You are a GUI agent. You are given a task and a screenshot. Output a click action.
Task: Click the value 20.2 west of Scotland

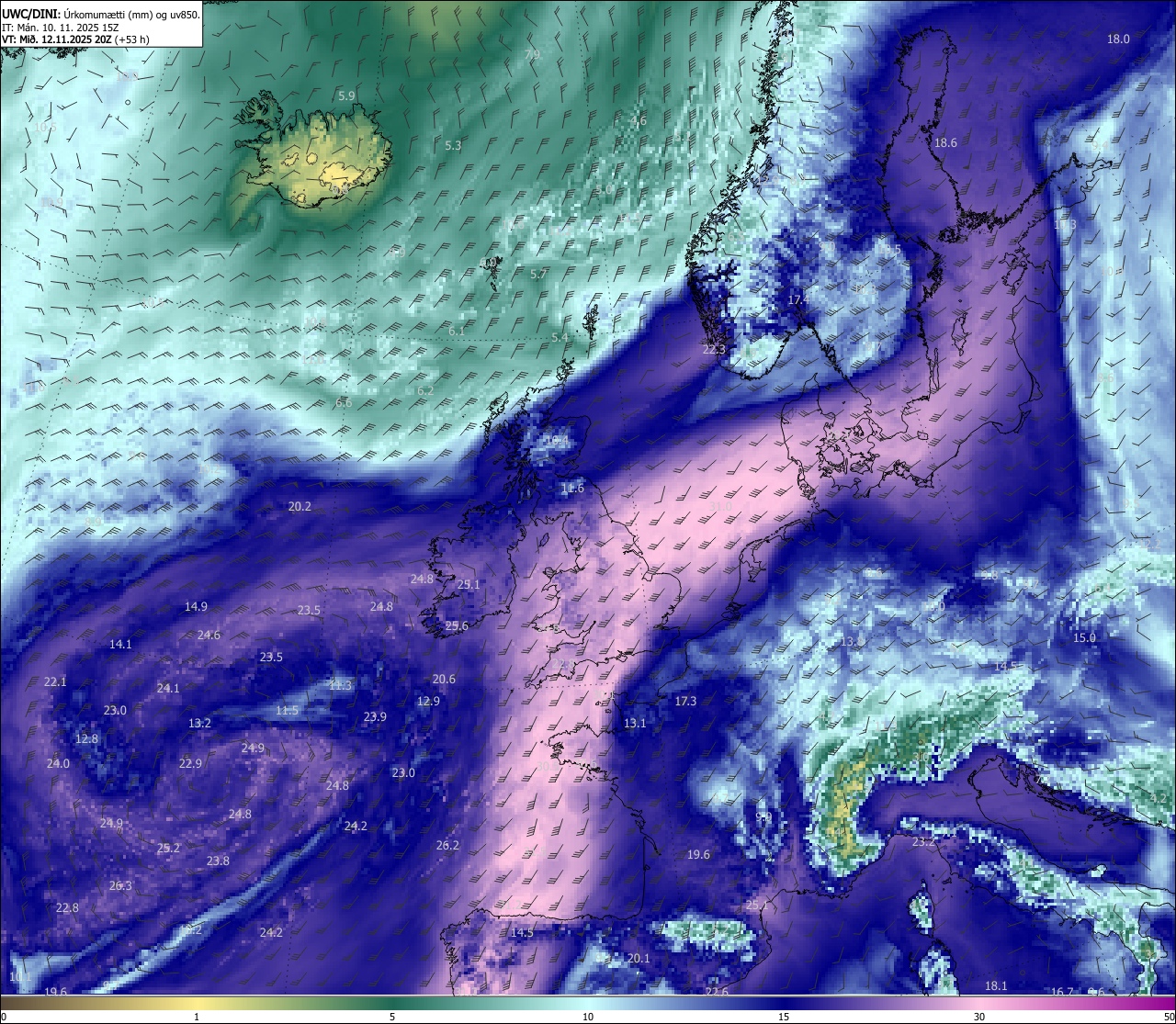(x=300, y=506)
